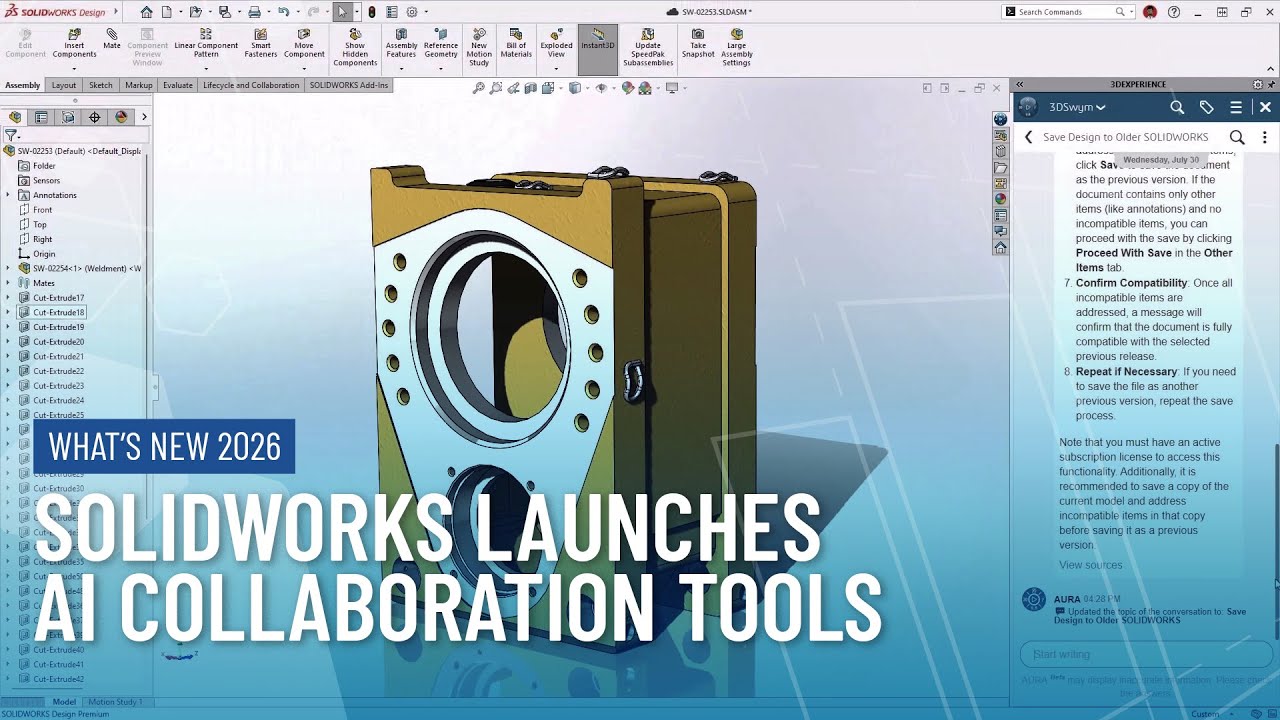Create a new document with the New icon
1280x720 pixels.
166,12
